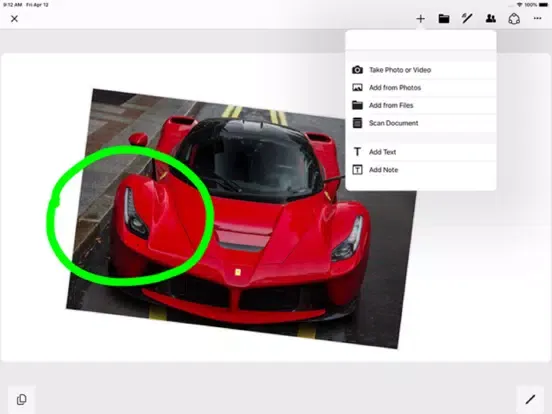
Task: Tap the copy pages icon at bottom left
Action: click(21, 399)
